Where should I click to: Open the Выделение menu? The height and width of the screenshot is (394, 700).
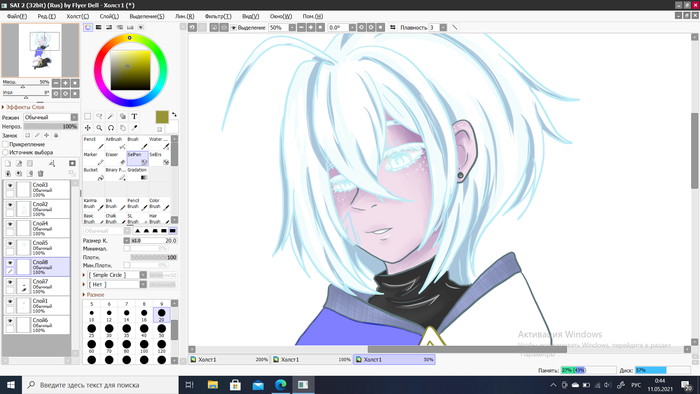147,16
